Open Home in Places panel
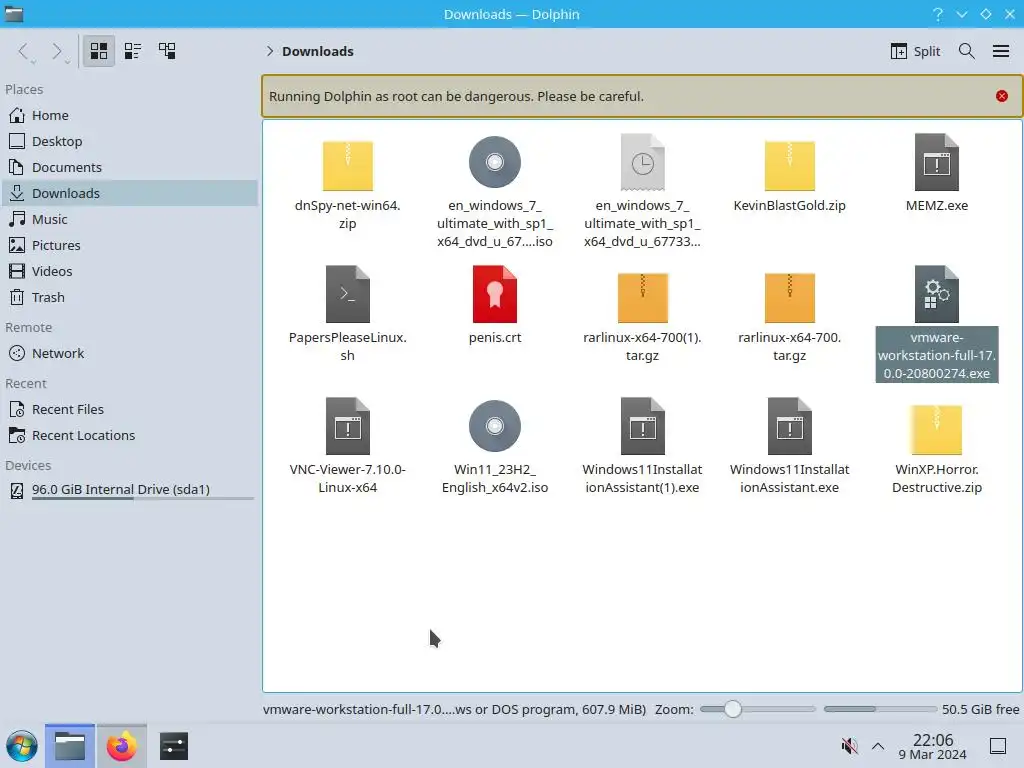The width and height of the screenshot is (1024, 768). click(x=129, y=116)
